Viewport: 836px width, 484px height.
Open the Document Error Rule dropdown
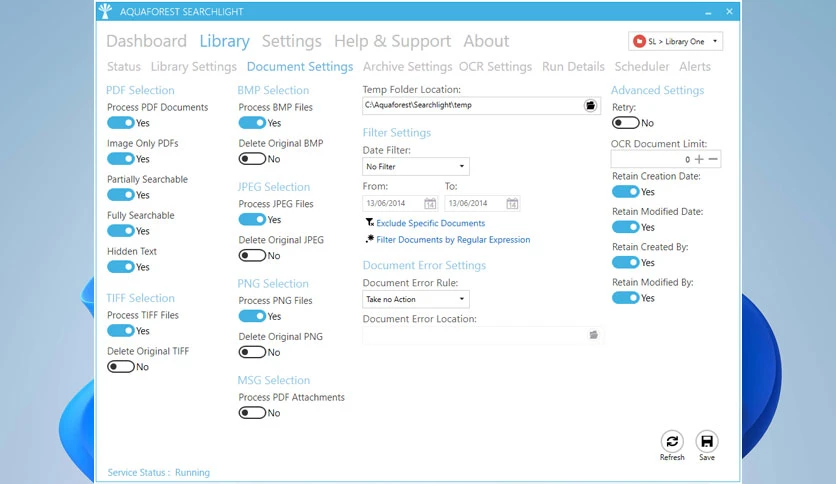(416, 300)
